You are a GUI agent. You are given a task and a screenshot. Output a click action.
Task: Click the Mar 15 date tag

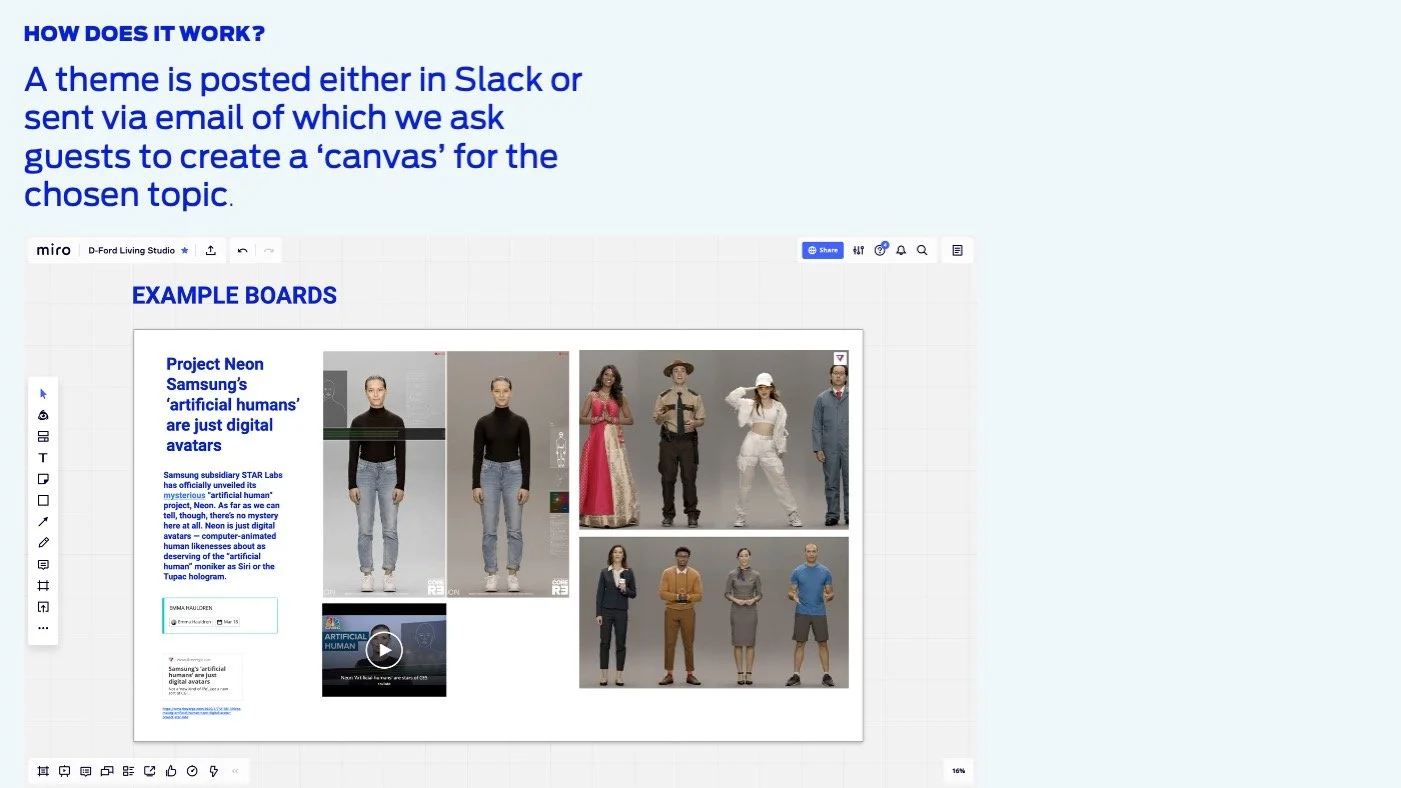228,622
